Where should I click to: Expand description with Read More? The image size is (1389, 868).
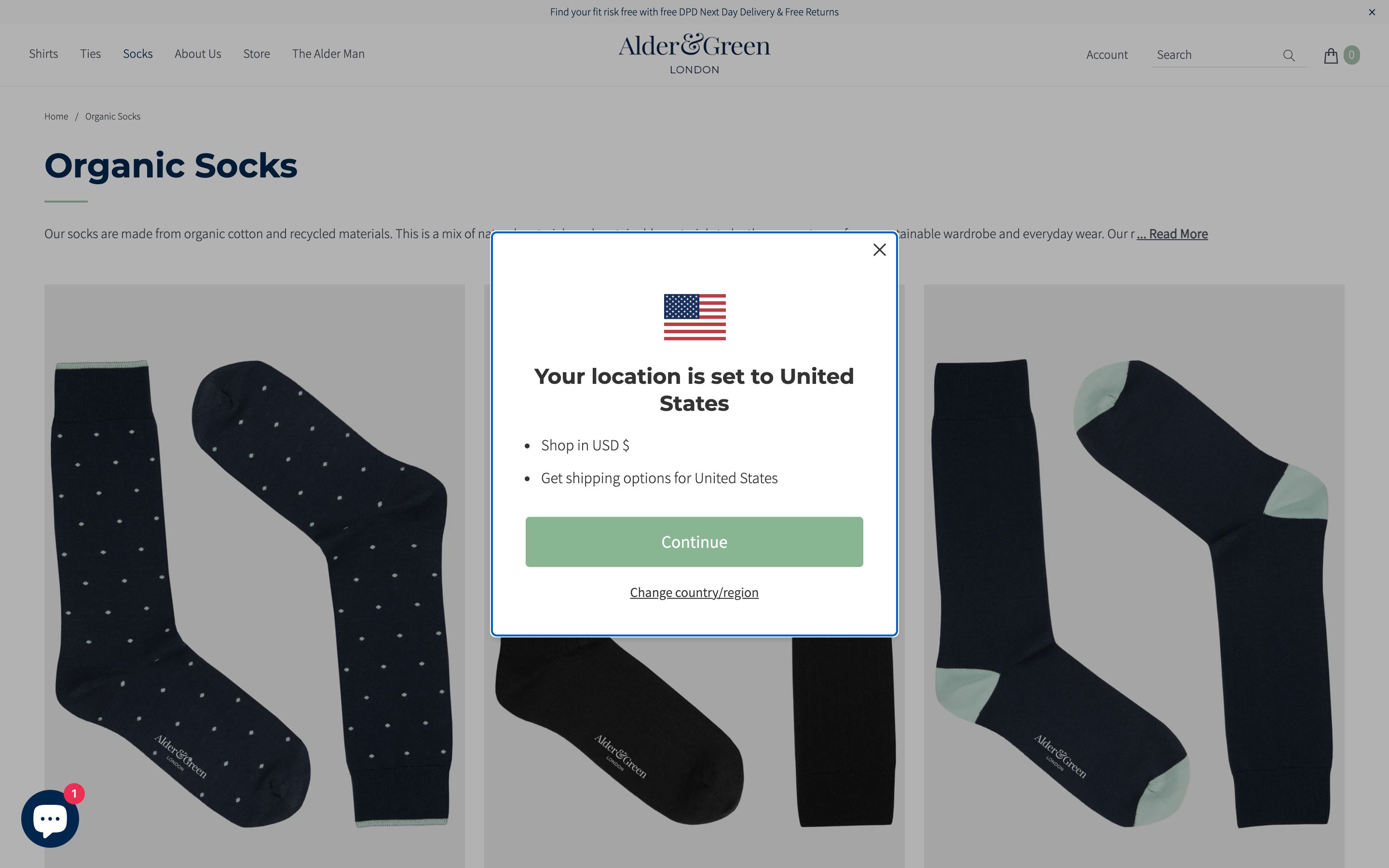[x=1172, y=234]
